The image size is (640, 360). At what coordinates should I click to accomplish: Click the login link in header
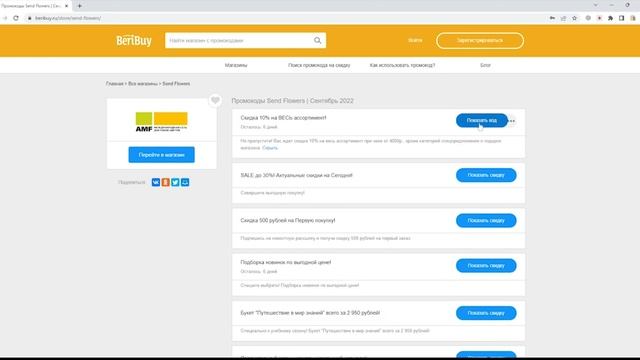pyautogui.click(x=415, y=40)
